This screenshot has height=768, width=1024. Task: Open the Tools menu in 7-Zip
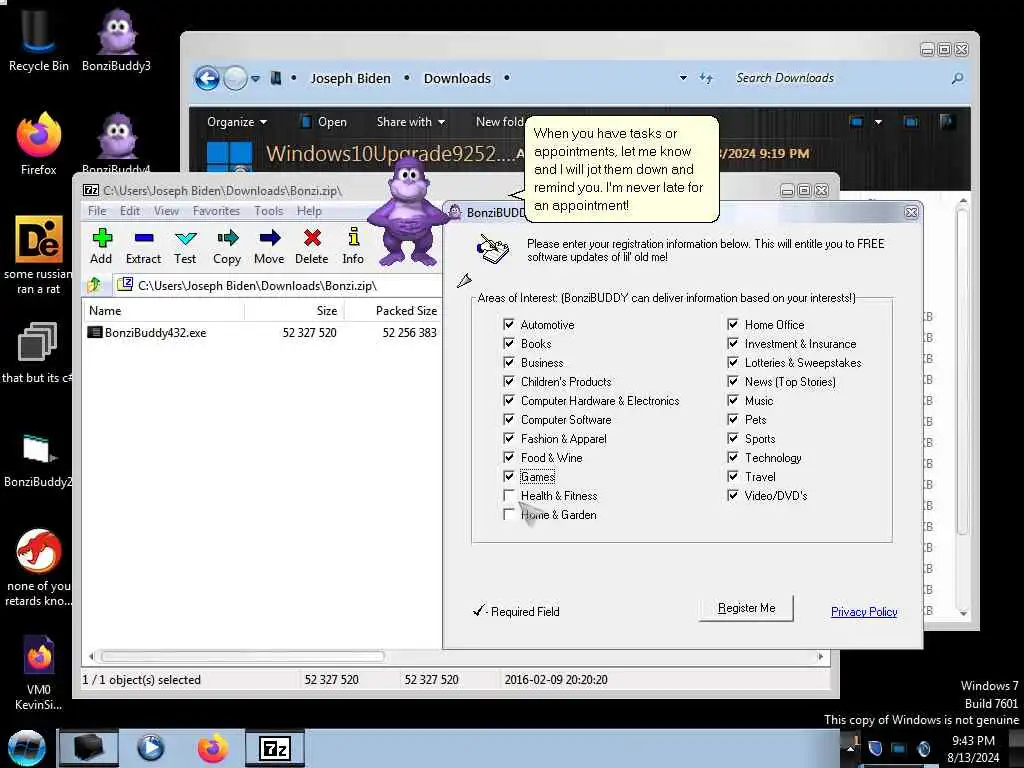tap(268, 211)
